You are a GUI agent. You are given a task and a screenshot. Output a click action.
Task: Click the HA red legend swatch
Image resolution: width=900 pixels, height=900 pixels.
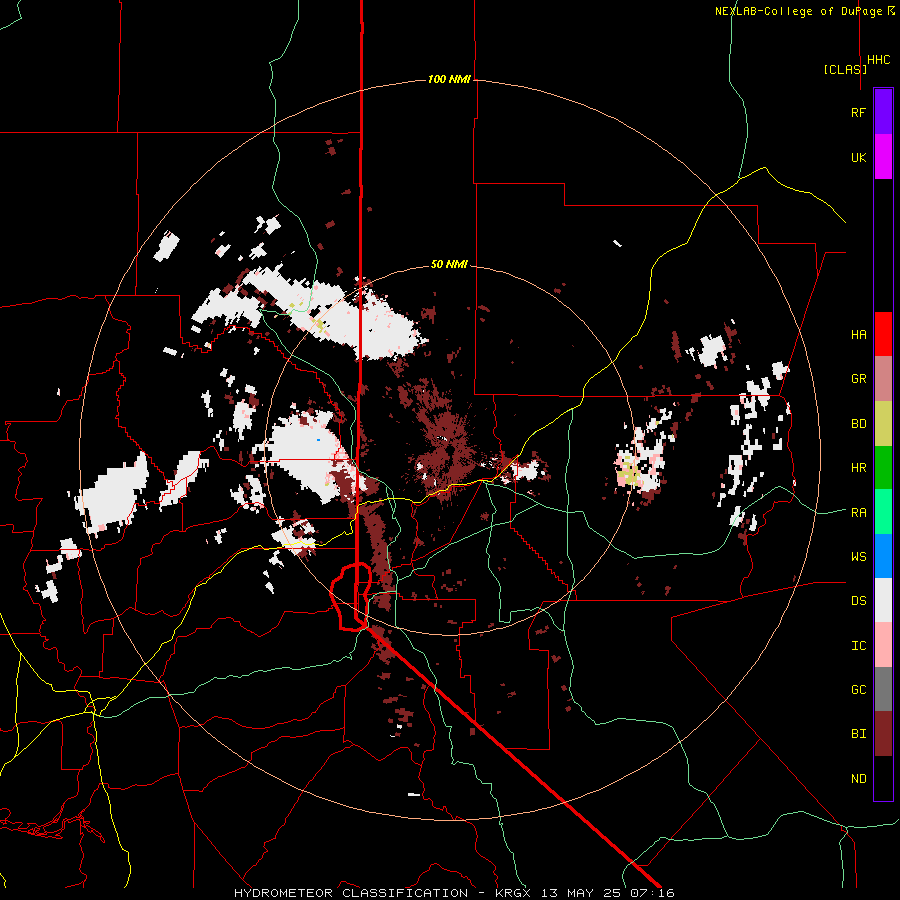(x=883, y=334)
